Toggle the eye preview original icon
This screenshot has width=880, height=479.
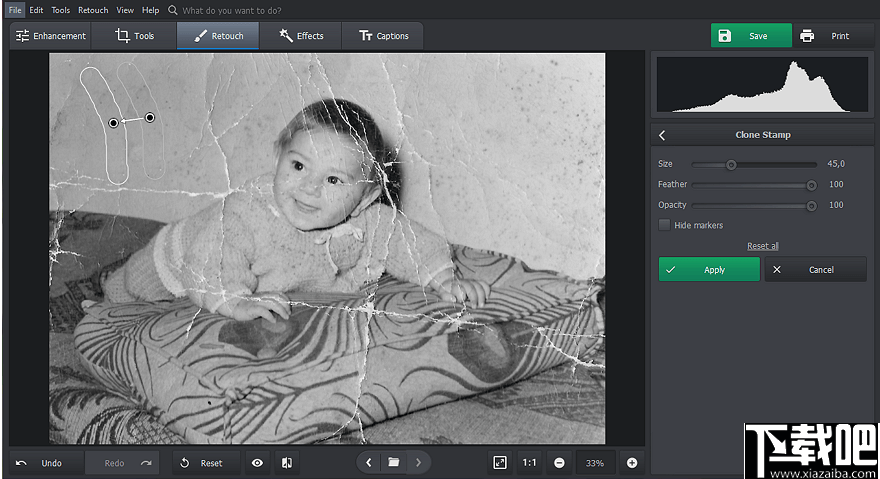coord(257,463)
